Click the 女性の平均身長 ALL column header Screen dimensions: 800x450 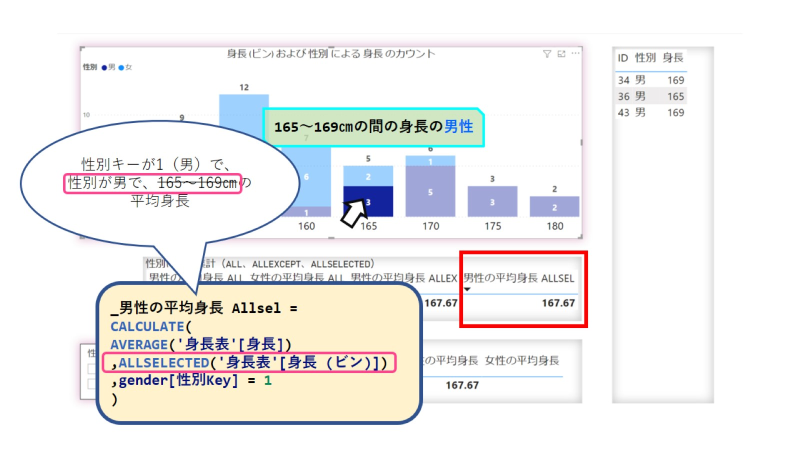click(x=297, y=278)
